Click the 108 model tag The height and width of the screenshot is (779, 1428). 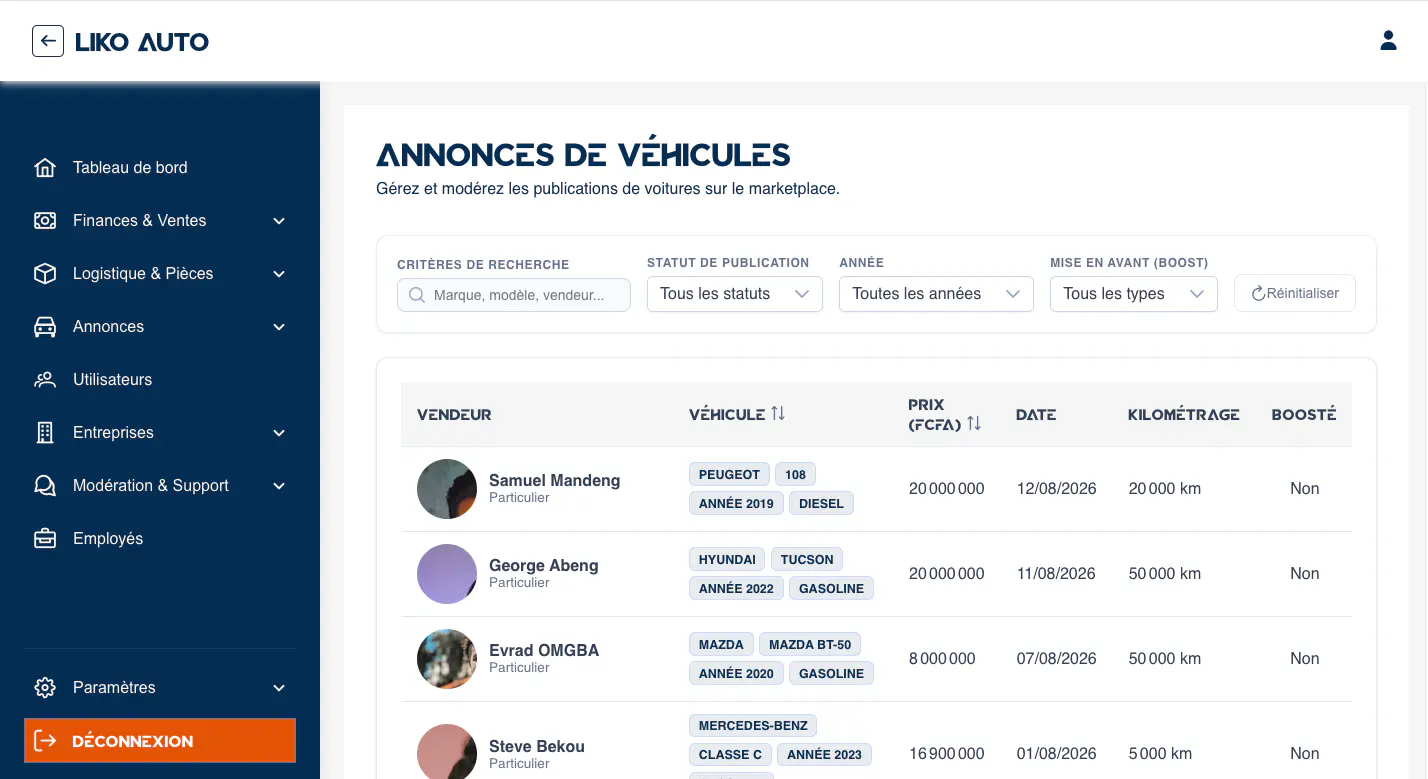click(796, 474)
